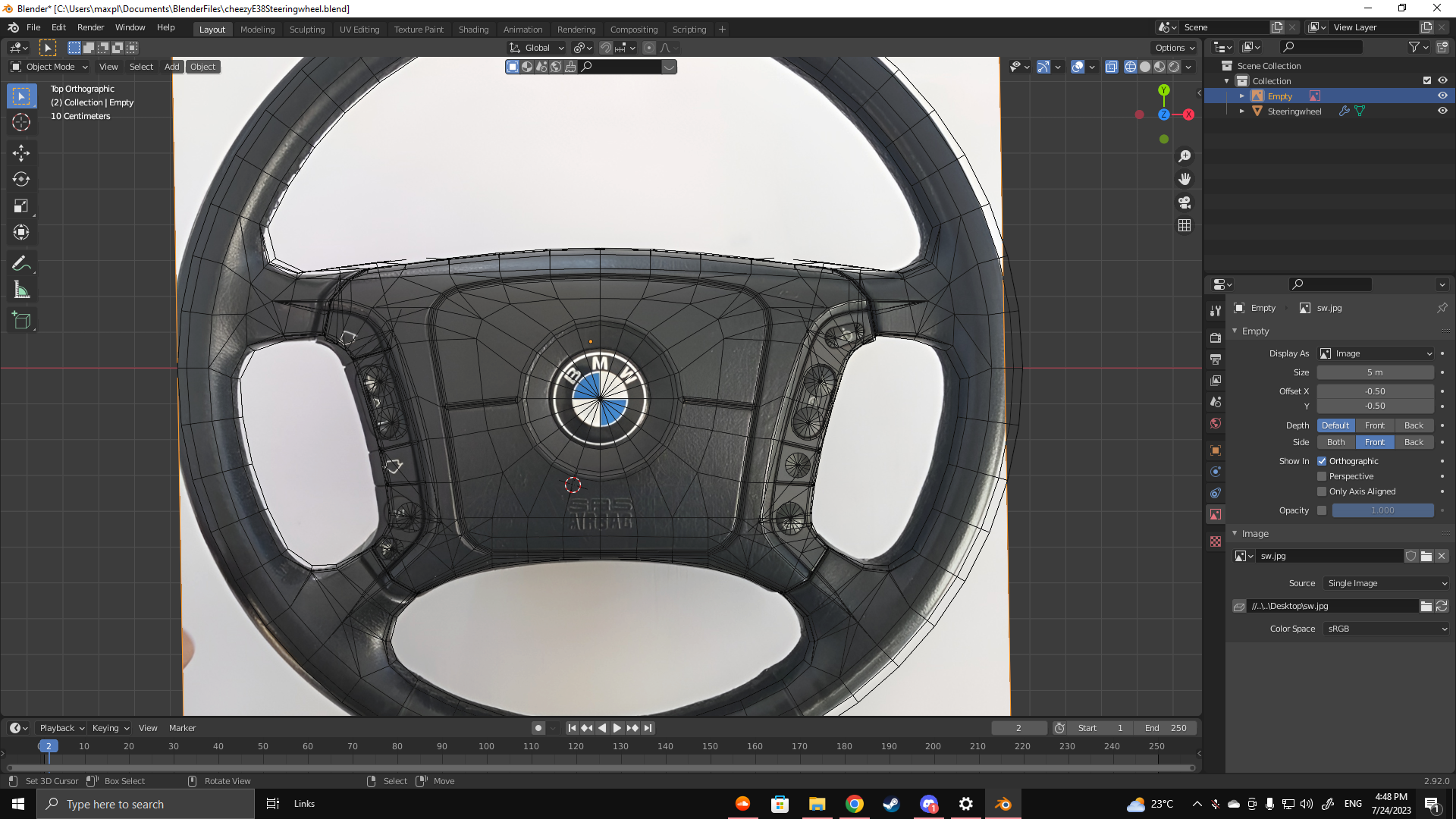The height and width of the screenshot is (819, 1456).
Task: Select the Measure tool
Action: tap(21, 290)
